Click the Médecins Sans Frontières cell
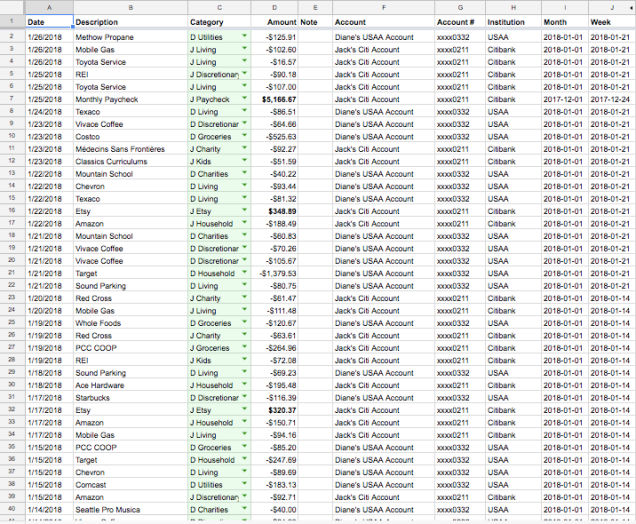Screen dimensions: 636x524 click(x=131, y=149)
